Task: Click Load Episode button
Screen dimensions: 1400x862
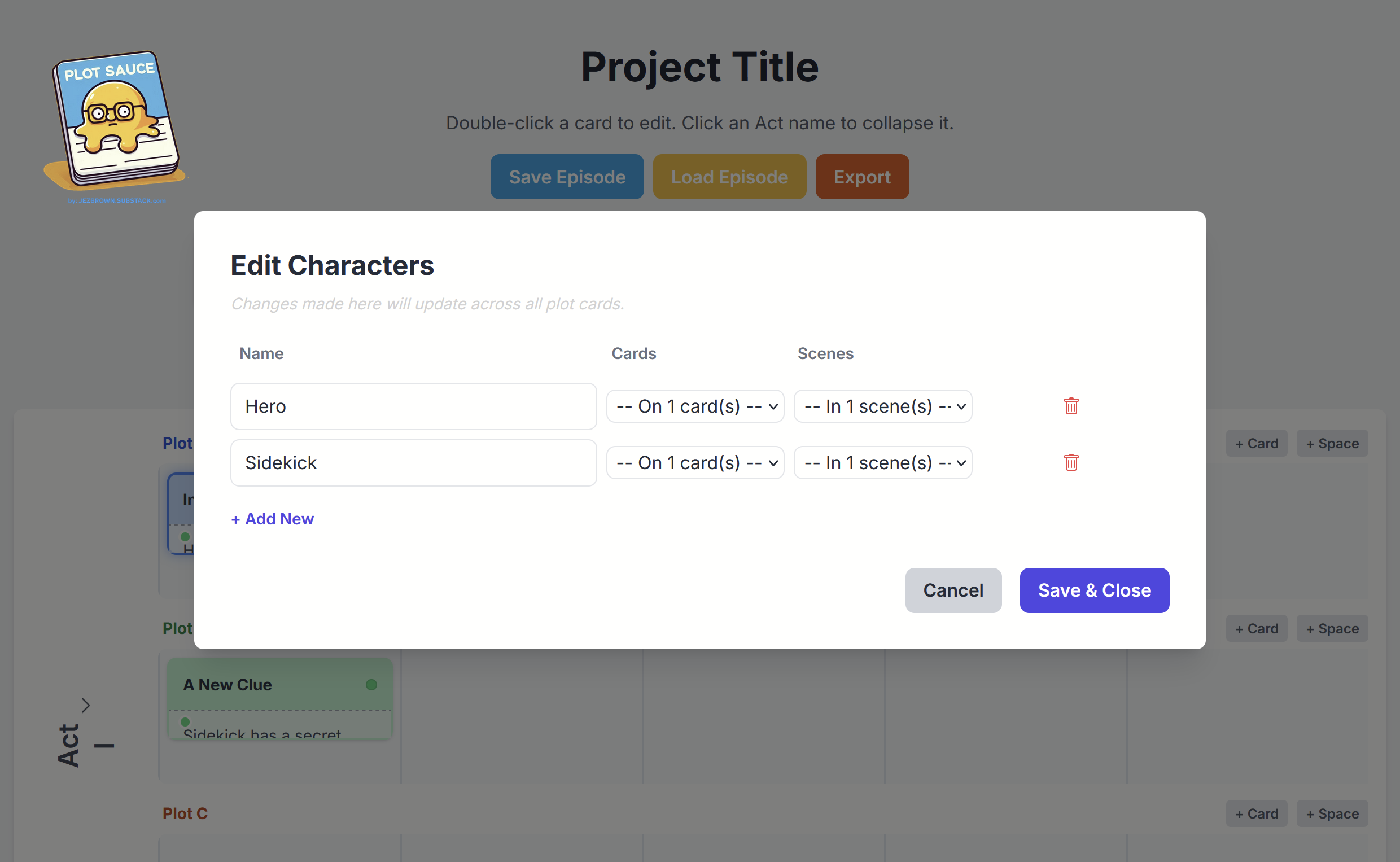Action: pyautogui.click(x=729, y=177)
